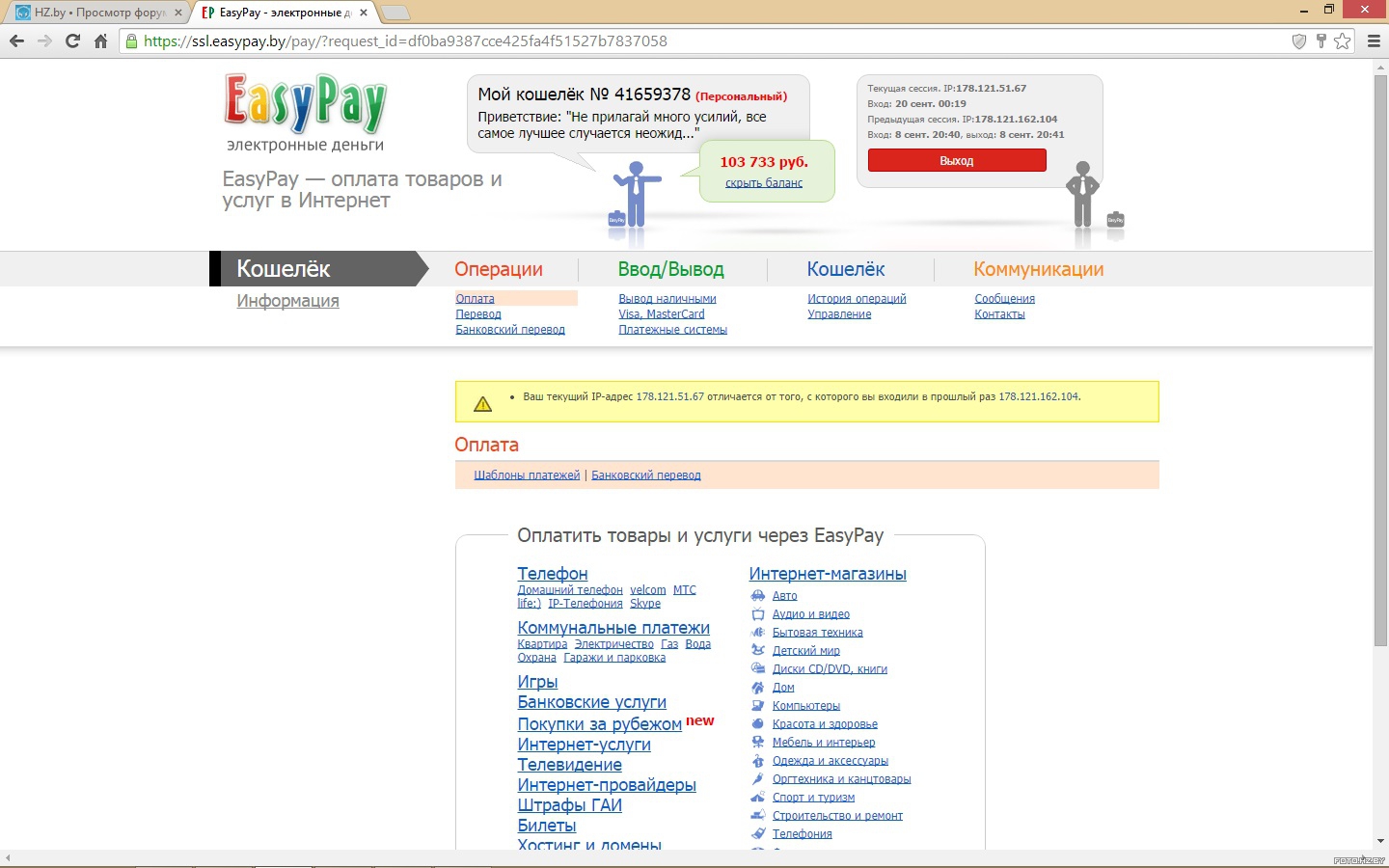Open Покупки за рубежом category
Viewport: 1389px width, 868px height.
coord(600,724)
